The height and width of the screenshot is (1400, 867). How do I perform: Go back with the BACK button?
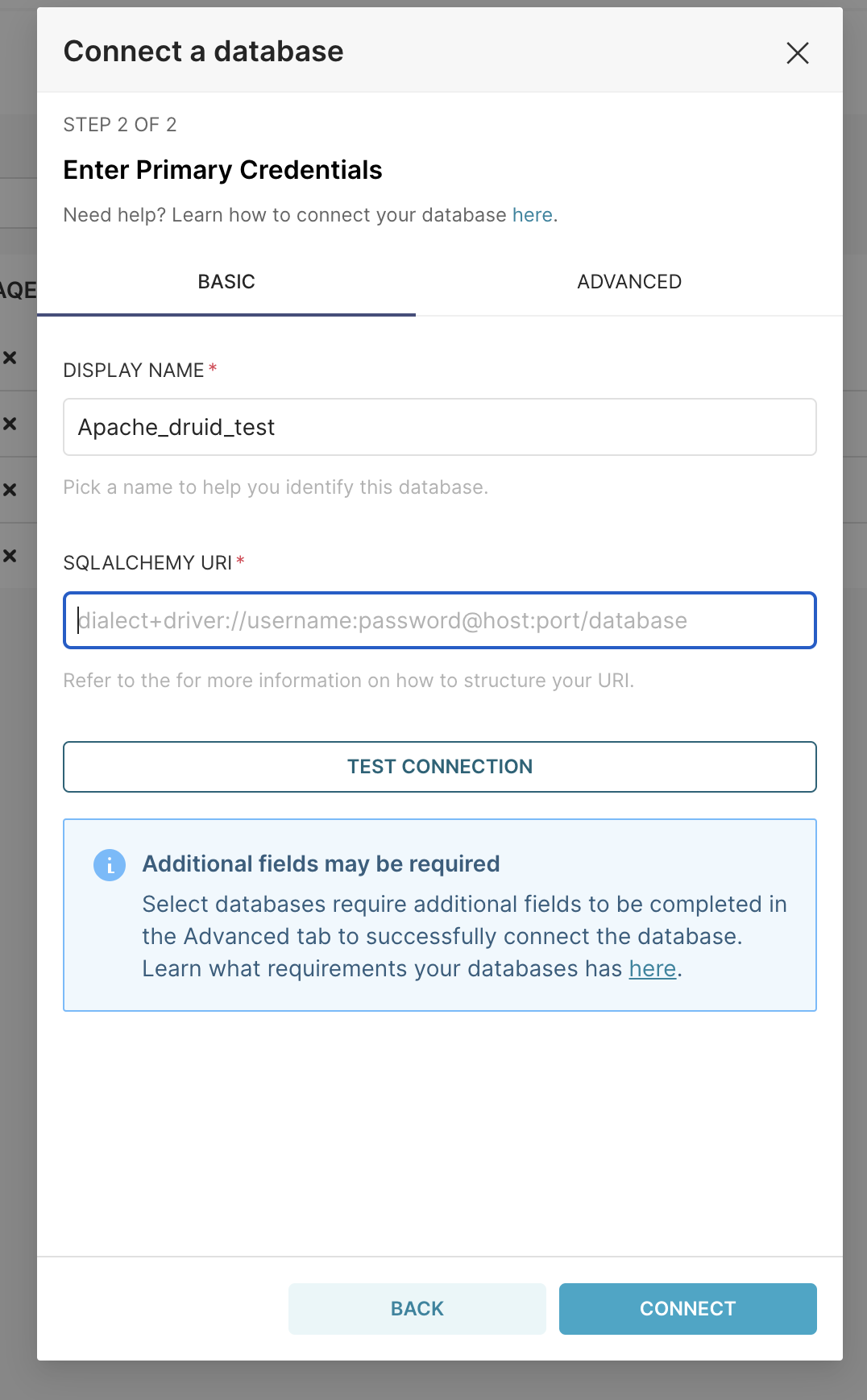click(x=417, y=1309)
